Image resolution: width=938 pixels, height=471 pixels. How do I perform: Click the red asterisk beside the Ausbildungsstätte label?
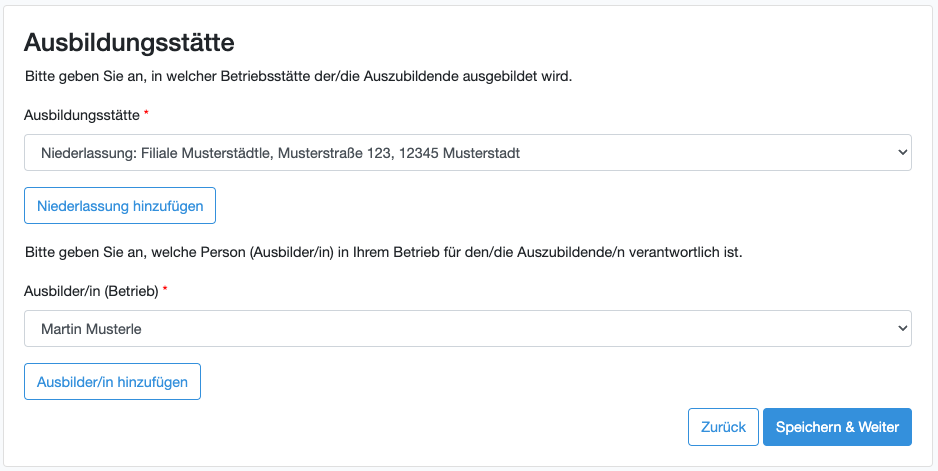click(147, 114)
